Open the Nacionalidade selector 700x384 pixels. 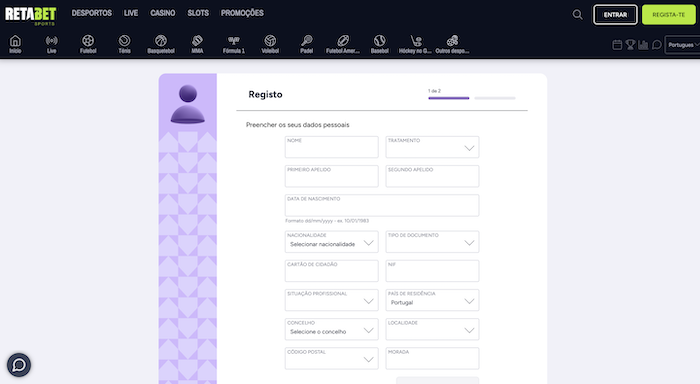click(x=331, y=242)
